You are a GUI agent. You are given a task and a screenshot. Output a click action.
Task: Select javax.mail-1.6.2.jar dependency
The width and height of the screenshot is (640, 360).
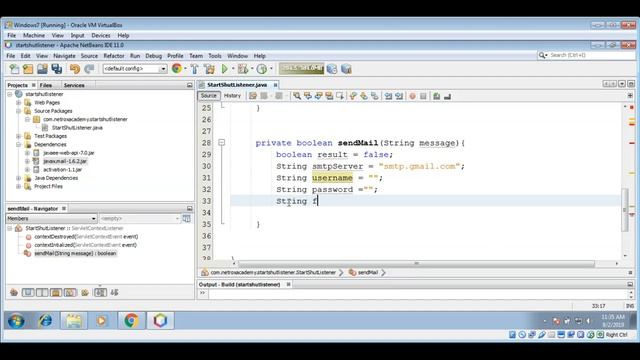tap(65, 161)
